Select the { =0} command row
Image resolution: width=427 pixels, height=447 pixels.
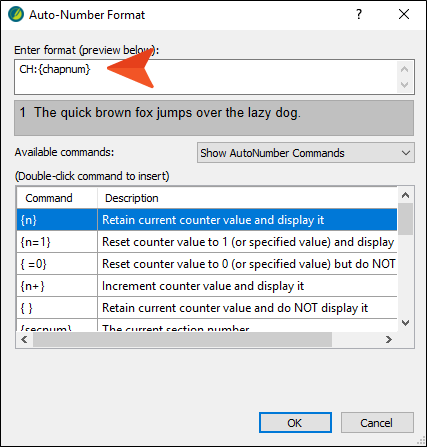(x=207, y=264)
